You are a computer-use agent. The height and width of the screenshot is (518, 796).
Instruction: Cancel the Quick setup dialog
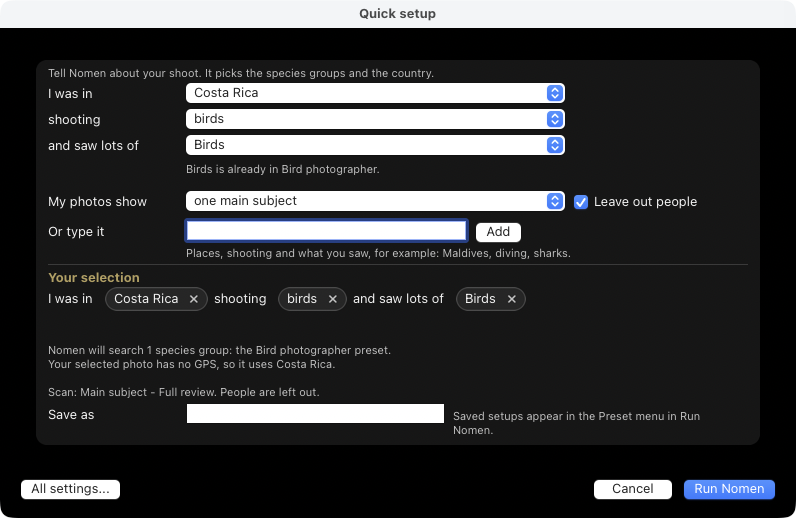click(633, 489)
